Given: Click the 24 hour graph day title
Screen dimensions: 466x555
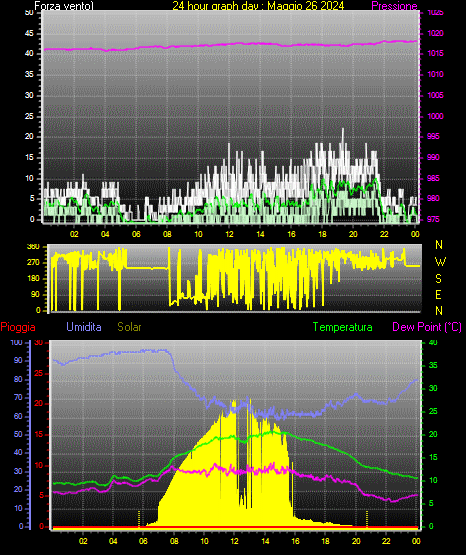Looking at the screenshot, I should click(258, 6).
